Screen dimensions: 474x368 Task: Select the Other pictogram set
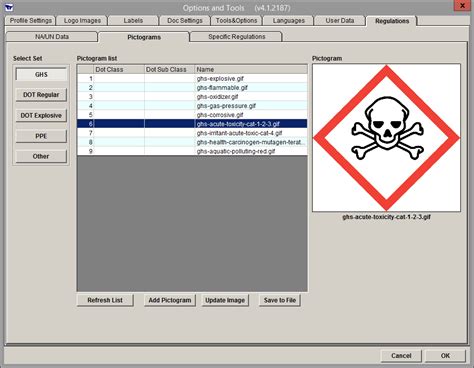41,156
